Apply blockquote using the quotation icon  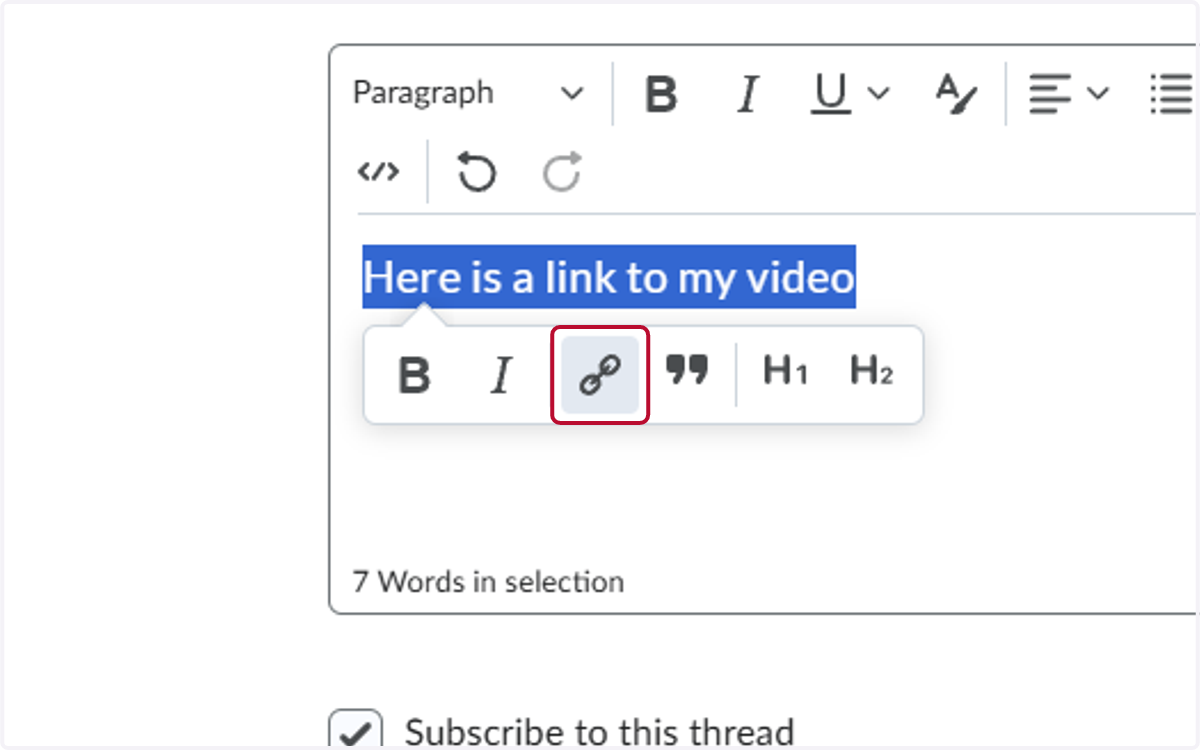pyautogui.click(x=687, y=372)
